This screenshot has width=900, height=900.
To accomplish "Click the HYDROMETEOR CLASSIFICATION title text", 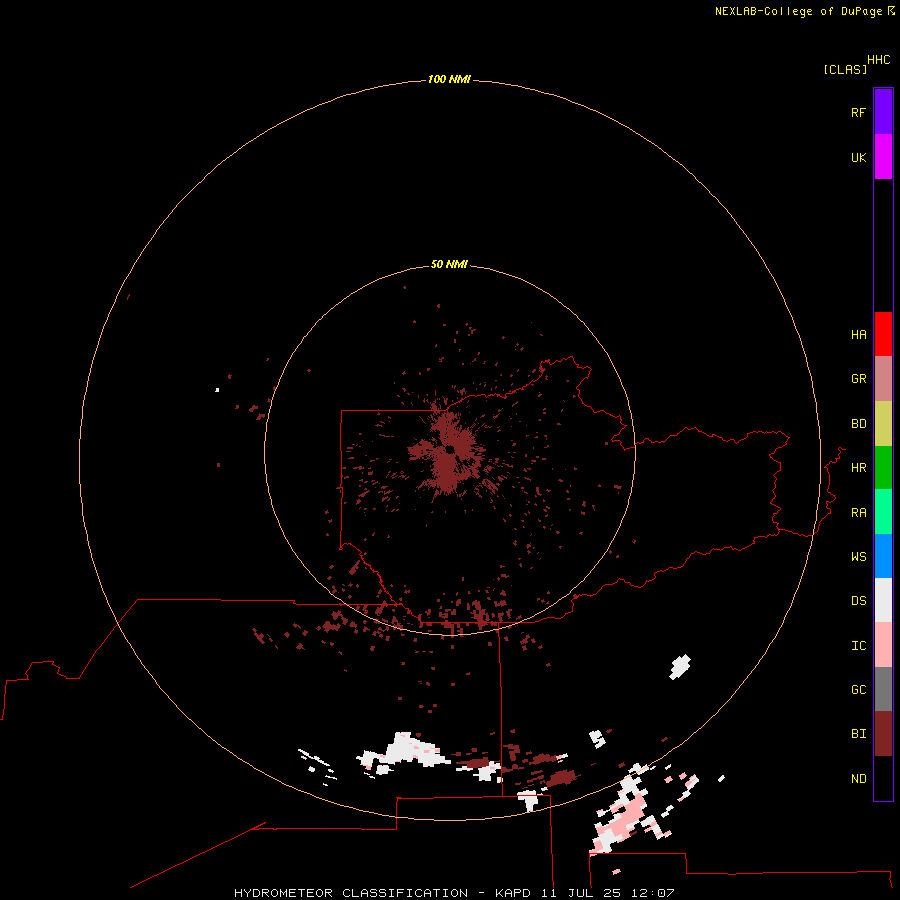I will click(x=351, y=893).
